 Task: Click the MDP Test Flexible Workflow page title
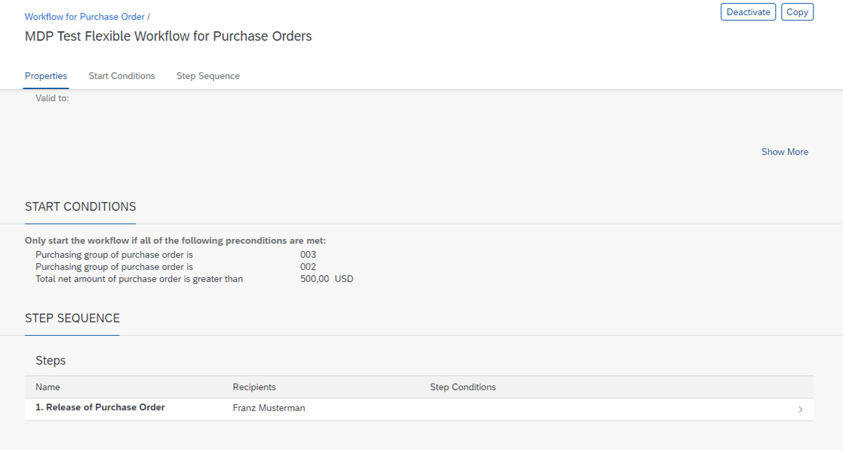click(x=168, y=36)
